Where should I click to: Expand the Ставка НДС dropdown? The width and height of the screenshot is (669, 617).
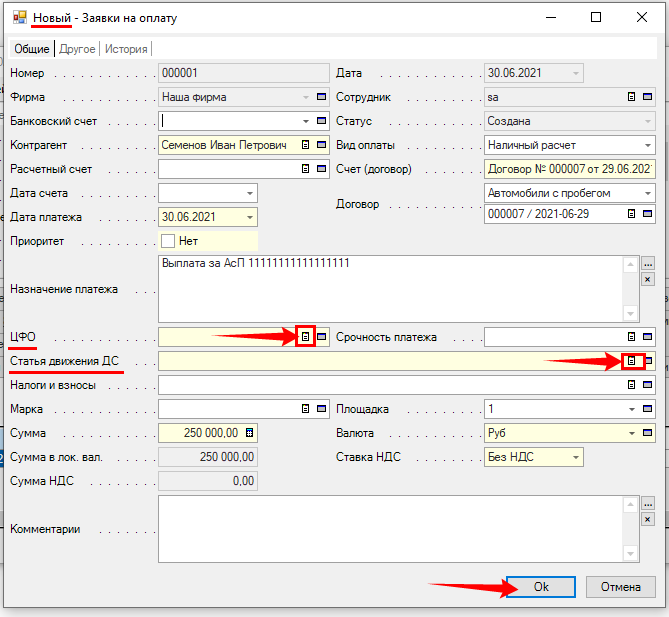click(x=575, y=457)
